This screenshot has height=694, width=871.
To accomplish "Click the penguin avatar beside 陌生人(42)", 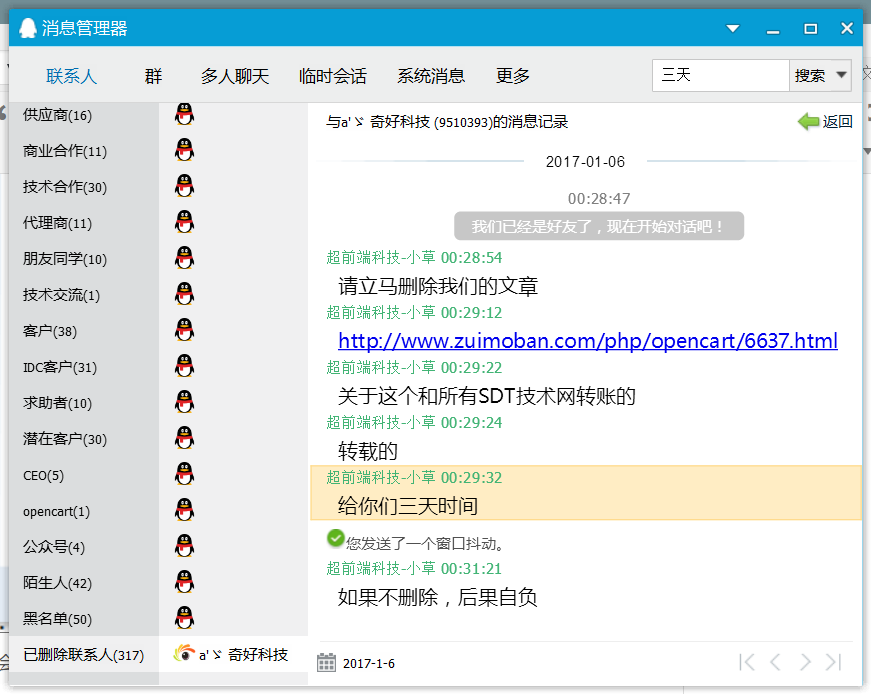I will click(x=184, y=582).
